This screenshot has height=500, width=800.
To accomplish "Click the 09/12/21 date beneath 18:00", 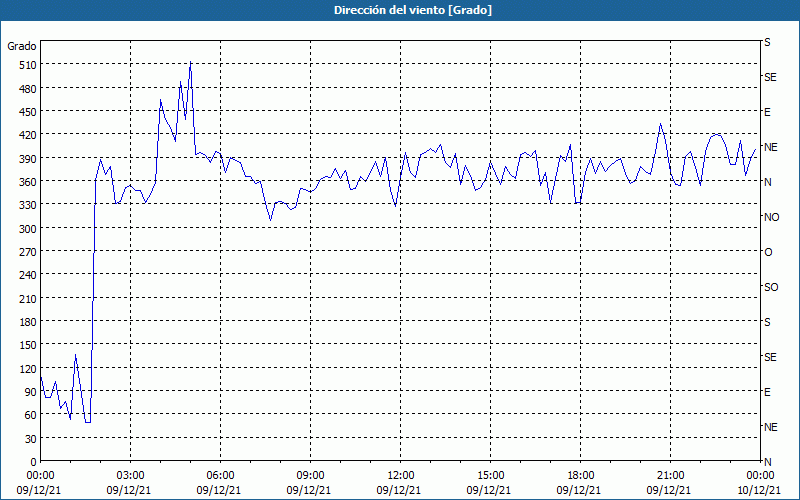I will pos(579,490).
